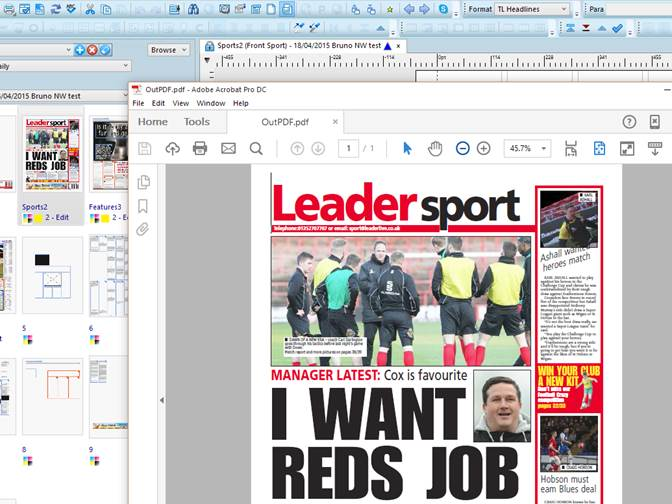The image size is (672, 504).
Task: Open the Acrobat Help menu
Action: [240, 103]
